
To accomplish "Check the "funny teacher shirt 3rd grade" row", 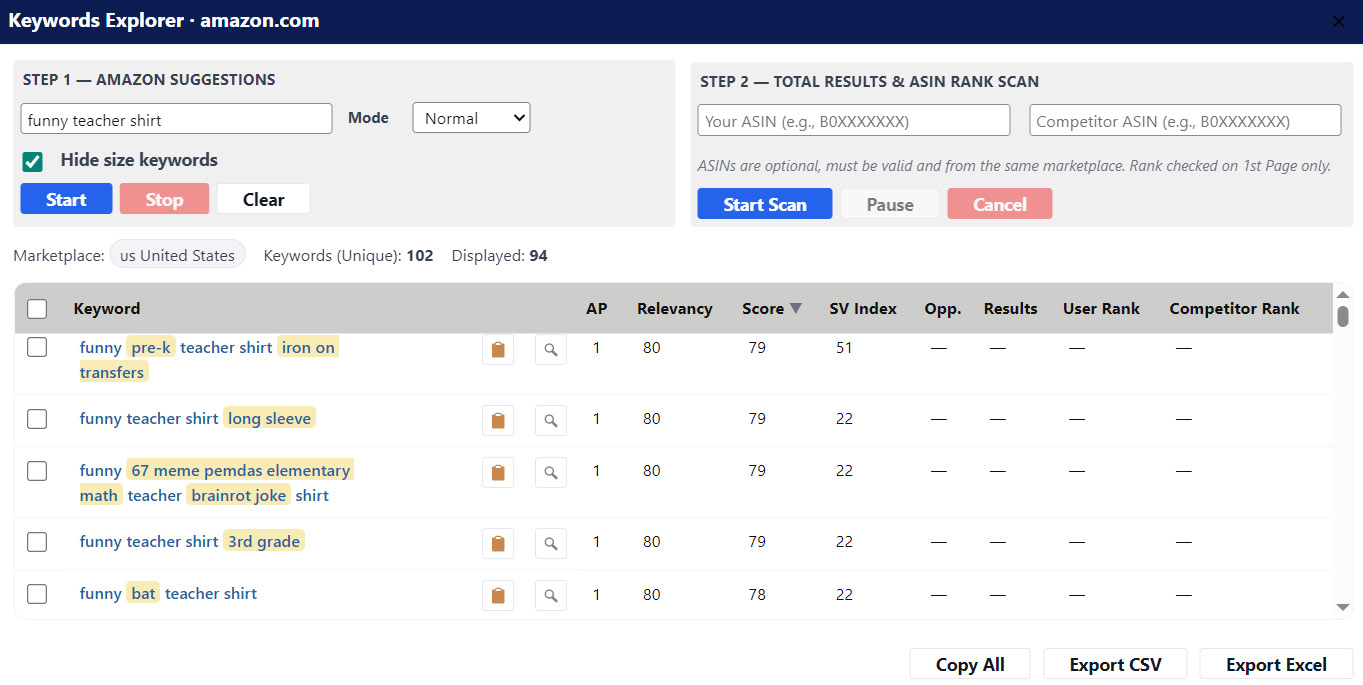I will tap(37, 542).
